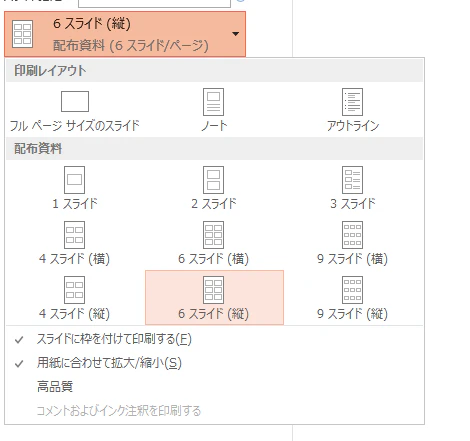The height and width of the screenshot is (441, 470).
Task: Collapse the 6 スライド (縦) layout dropdown
Action: coord(125,34)
